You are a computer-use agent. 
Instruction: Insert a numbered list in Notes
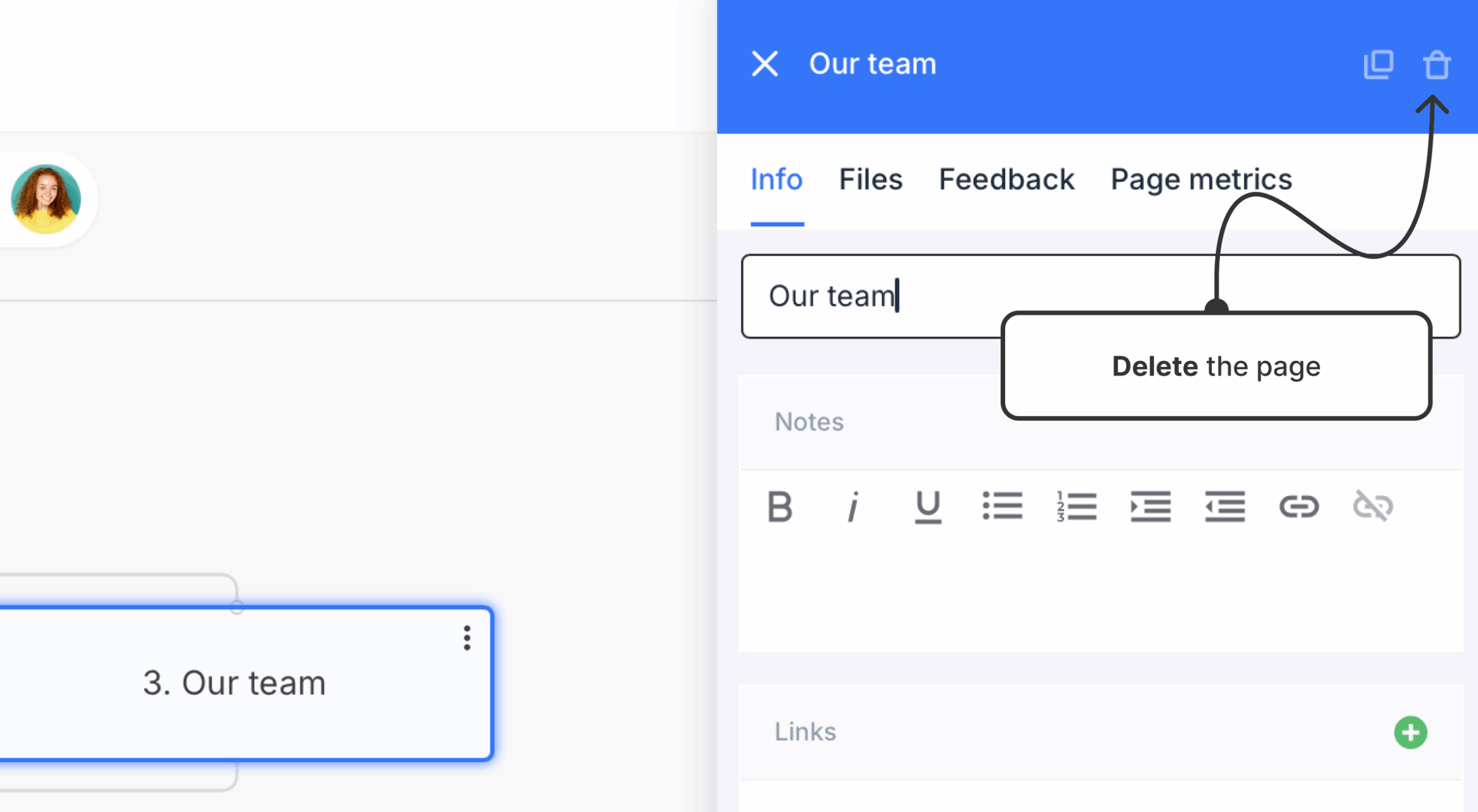click(x=1076, y=507)
